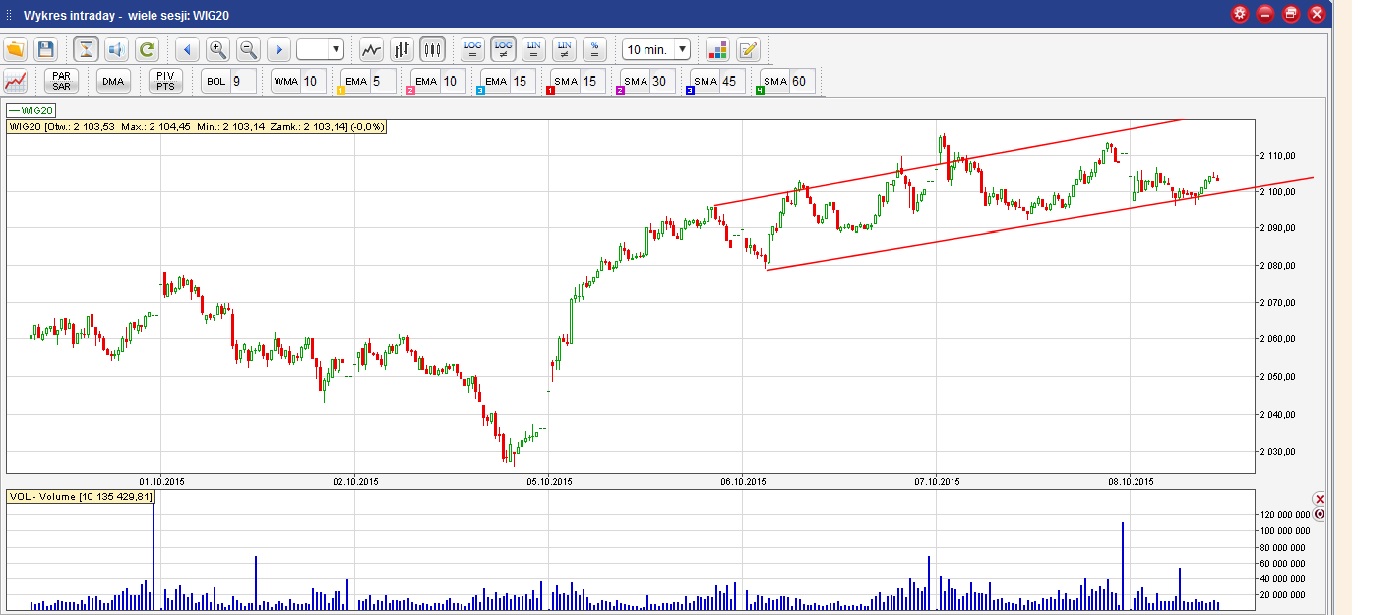This screenshot has height=615, width=1374.
Task: Click the yellow EMA 5 color marker
Action: tap(341, 91)
